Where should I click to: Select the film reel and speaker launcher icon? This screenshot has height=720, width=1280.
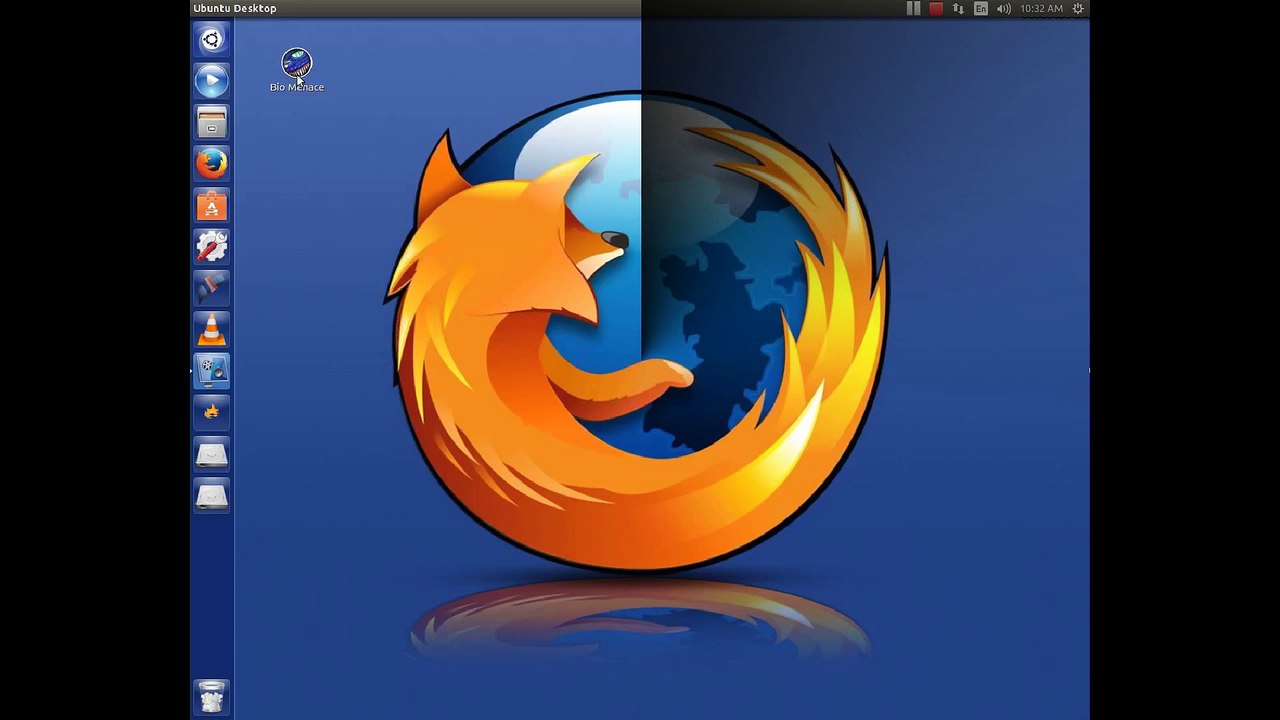tap(211, 371)
